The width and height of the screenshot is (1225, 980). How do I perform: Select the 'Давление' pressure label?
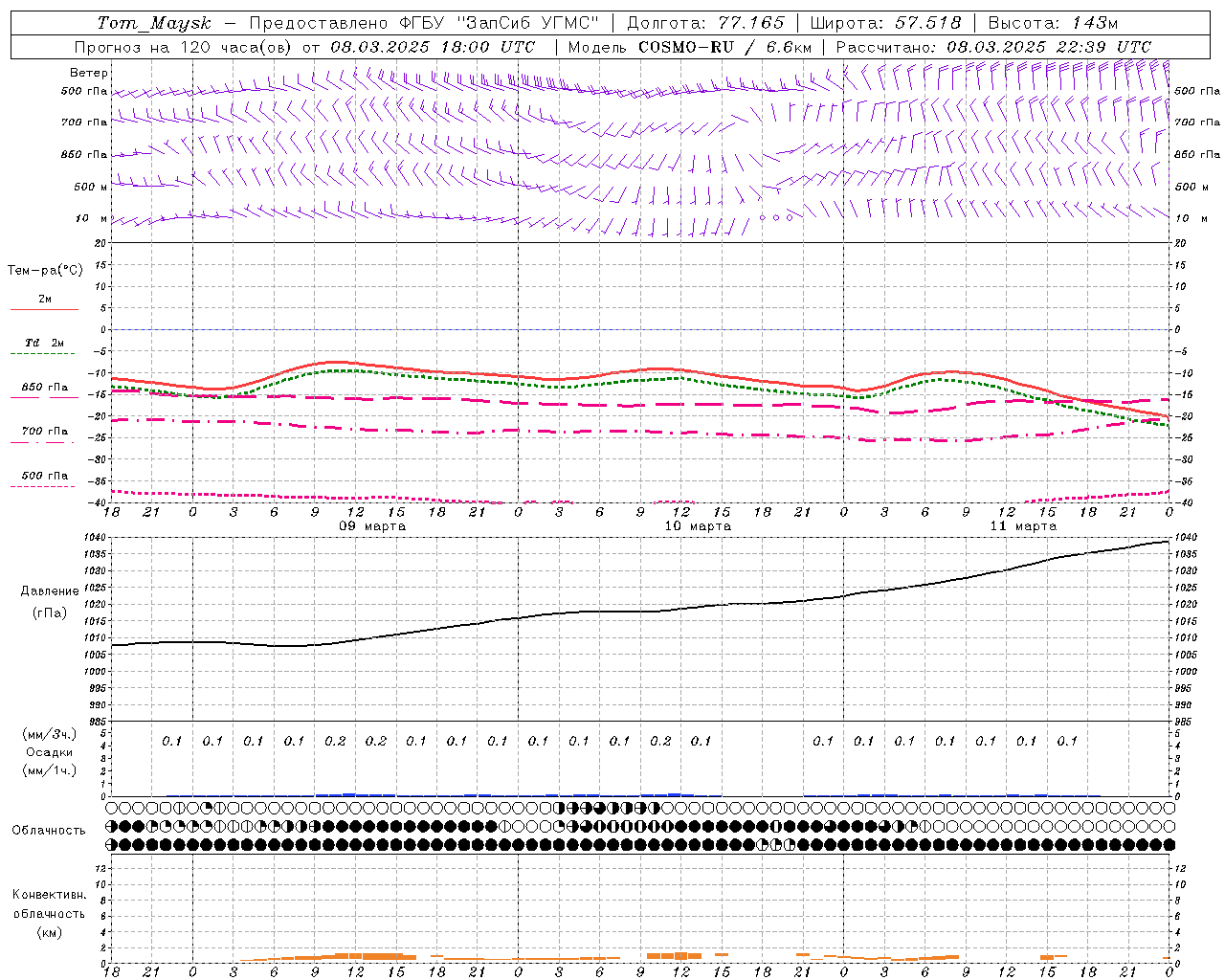(50, 591)
